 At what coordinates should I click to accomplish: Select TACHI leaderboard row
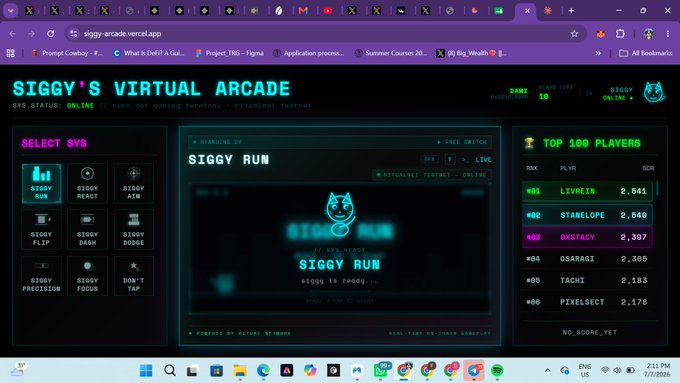[x=587, y=281]
